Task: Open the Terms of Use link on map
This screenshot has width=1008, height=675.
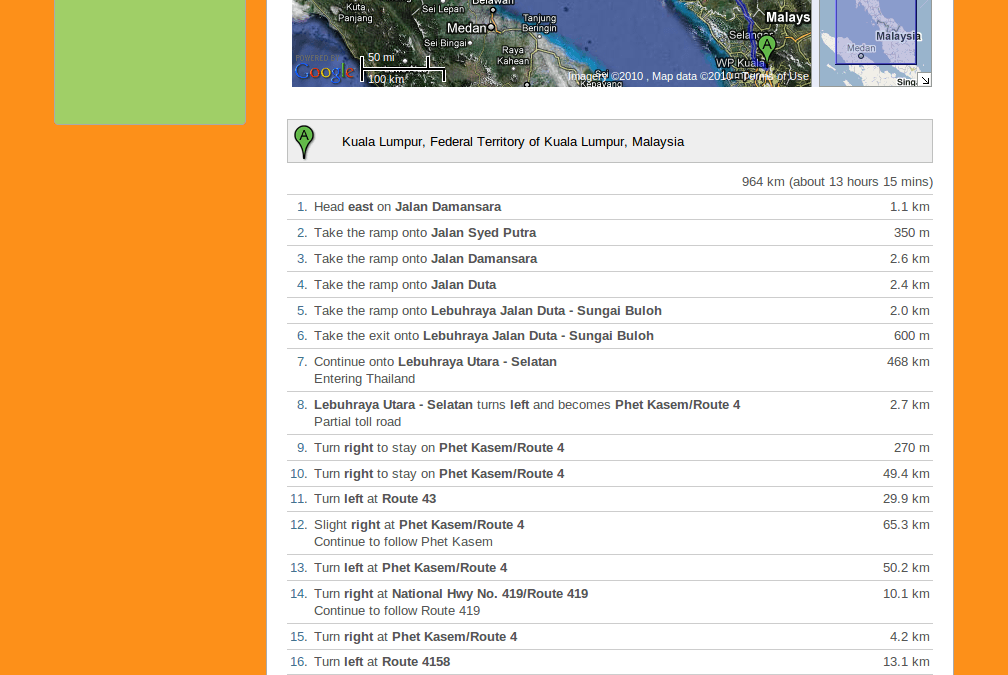Action: click(x=776, y=76)
